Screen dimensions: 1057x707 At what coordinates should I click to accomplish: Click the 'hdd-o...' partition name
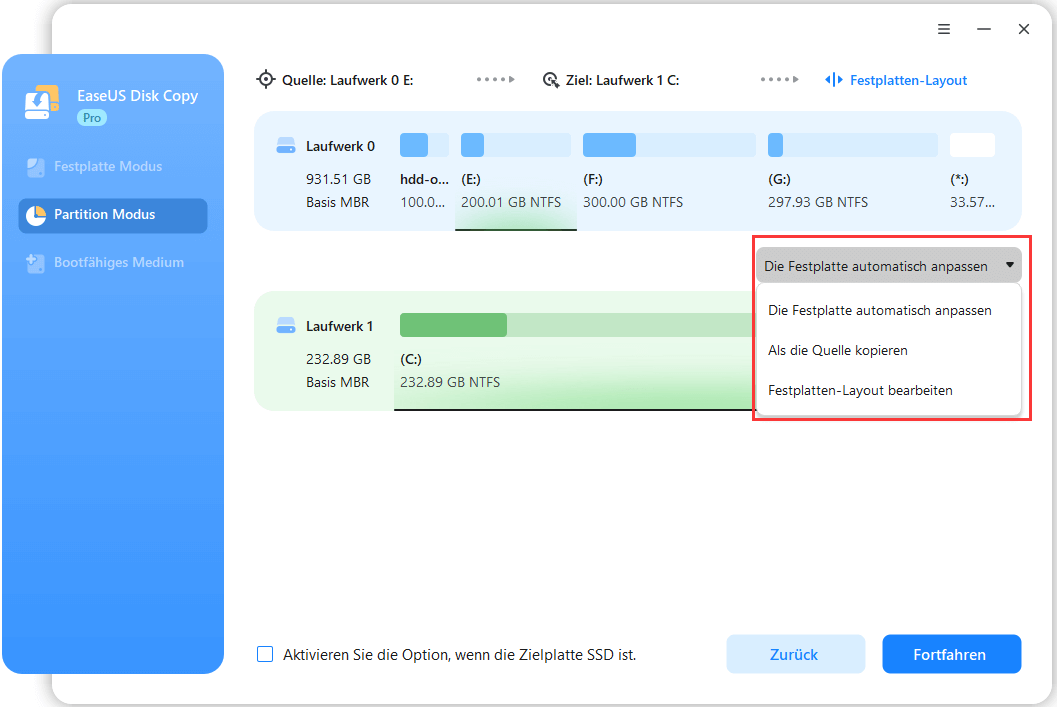click(x=424, y=179)
